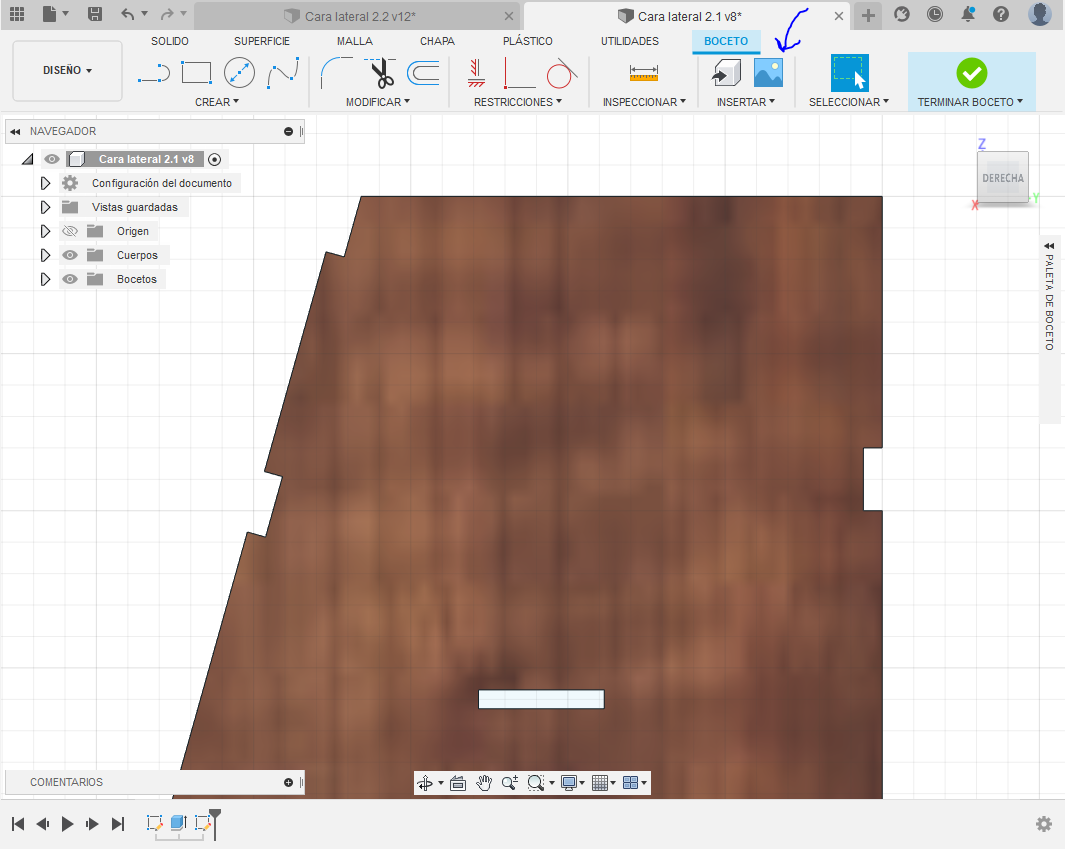Open the DISEÑO workspace dropdown

[x=67, y=71]
